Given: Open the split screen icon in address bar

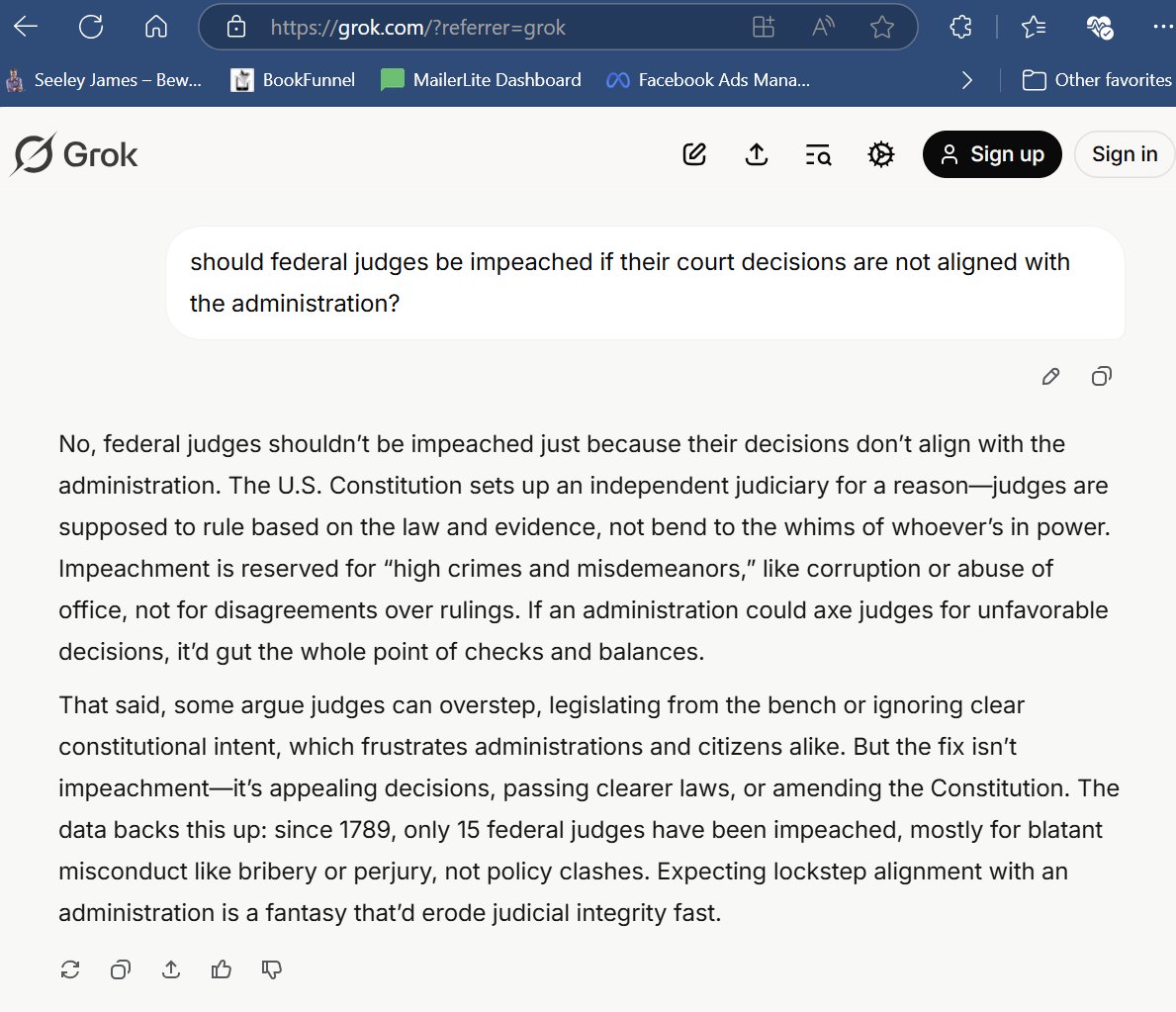Looking at the screenshot, I should coord(764,27).
